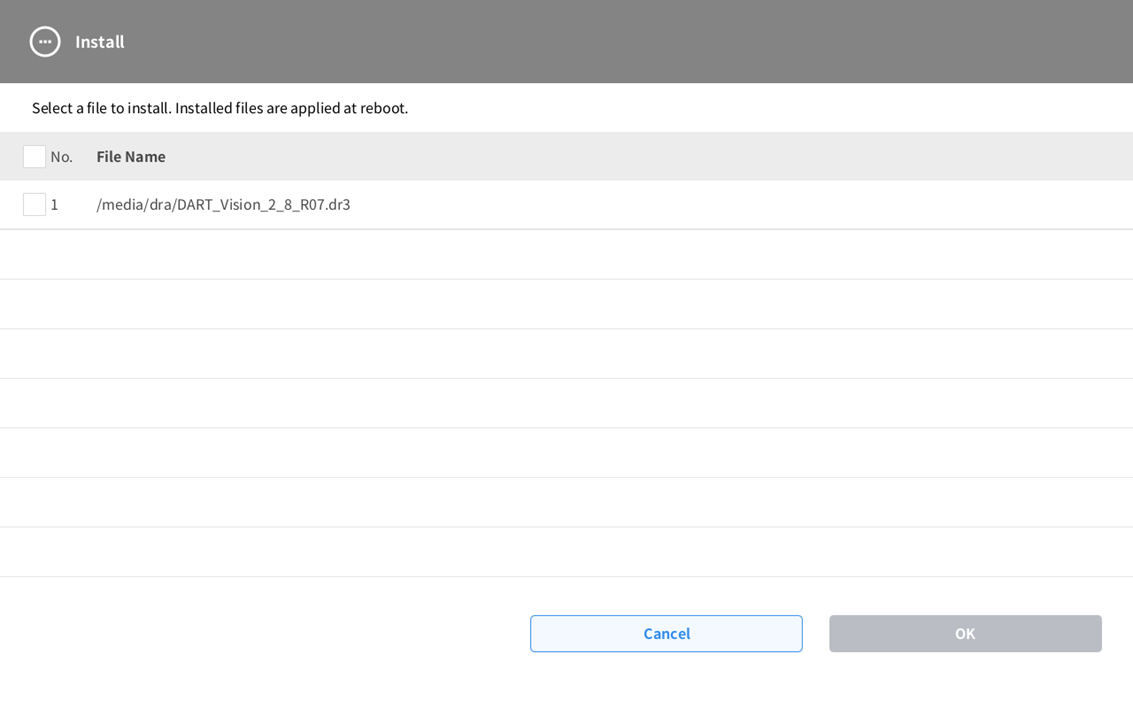
Task: Click the Install title text
Action: click(x=100, y=42)
